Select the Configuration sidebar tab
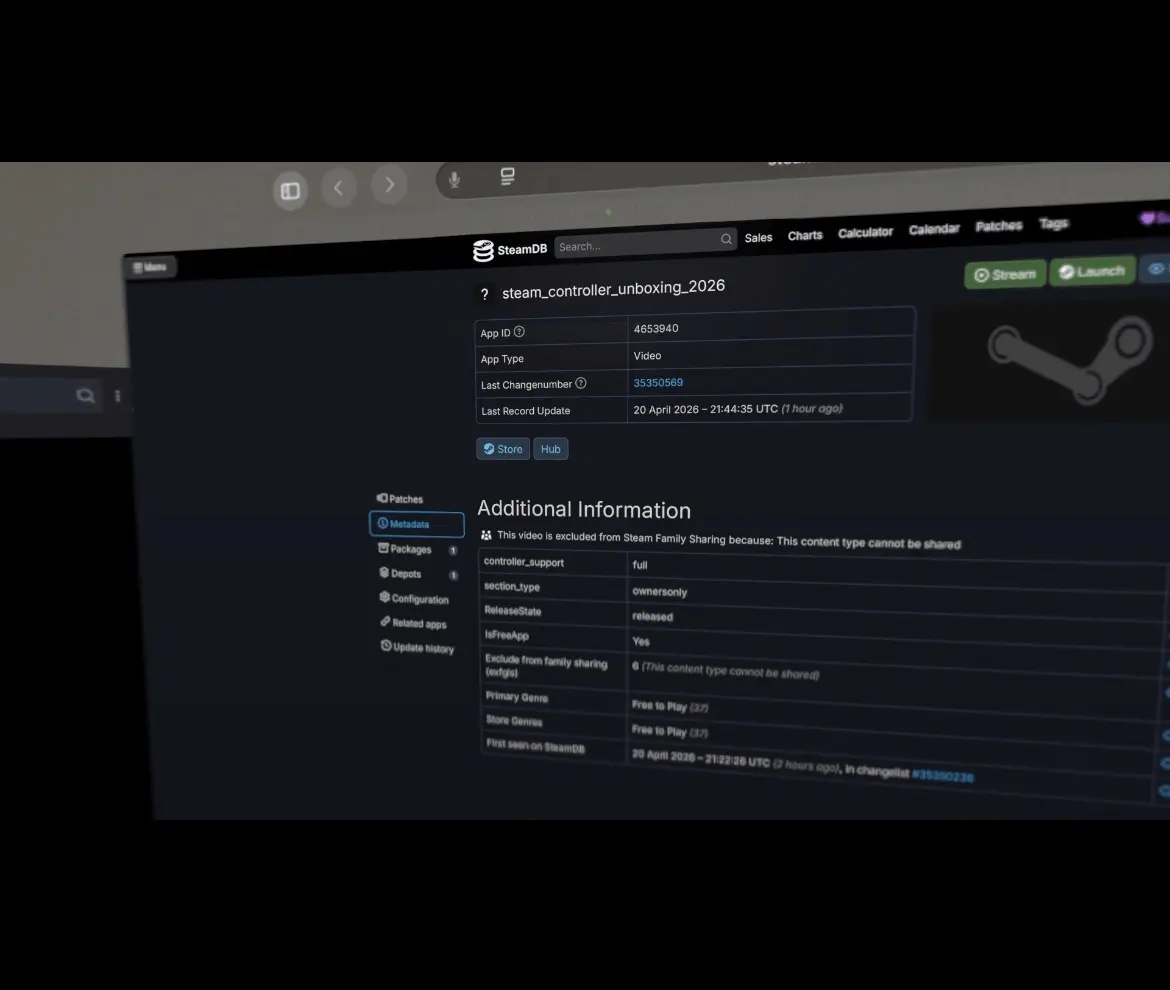This screenshot has height=990, width=1170. click(x=414, y=598)
